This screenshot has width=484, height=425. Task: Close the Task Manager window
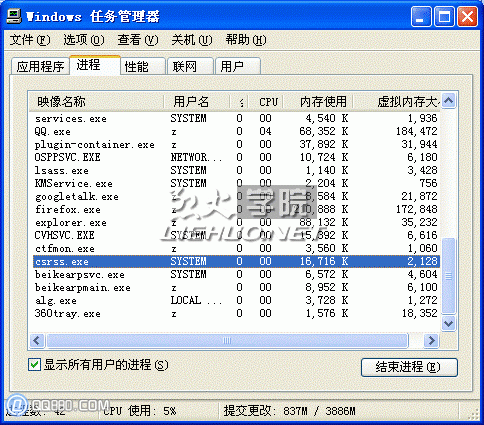(x=467, y=17)
